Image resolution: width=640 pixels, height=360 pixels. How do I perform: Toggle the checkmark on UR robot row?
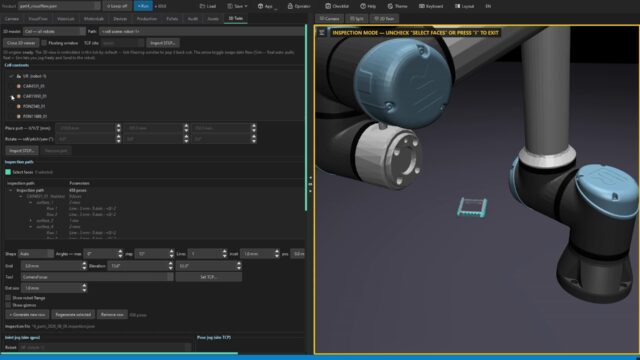[x=11, y=76]
